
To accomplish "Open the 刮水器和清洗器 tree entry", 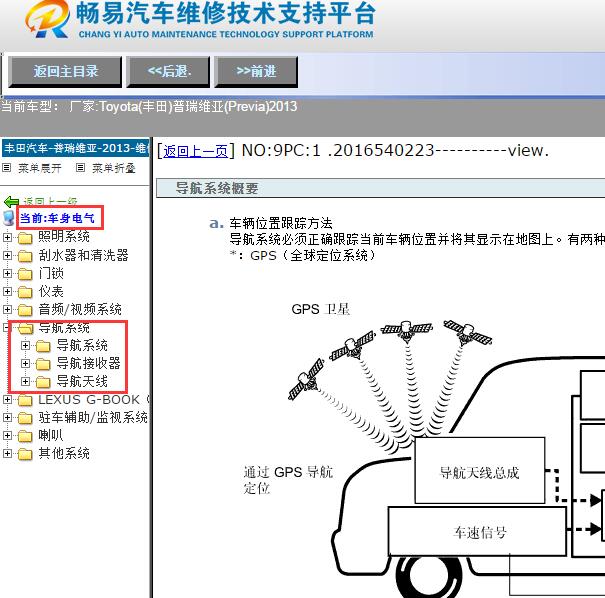I will (x=83, y=255).
